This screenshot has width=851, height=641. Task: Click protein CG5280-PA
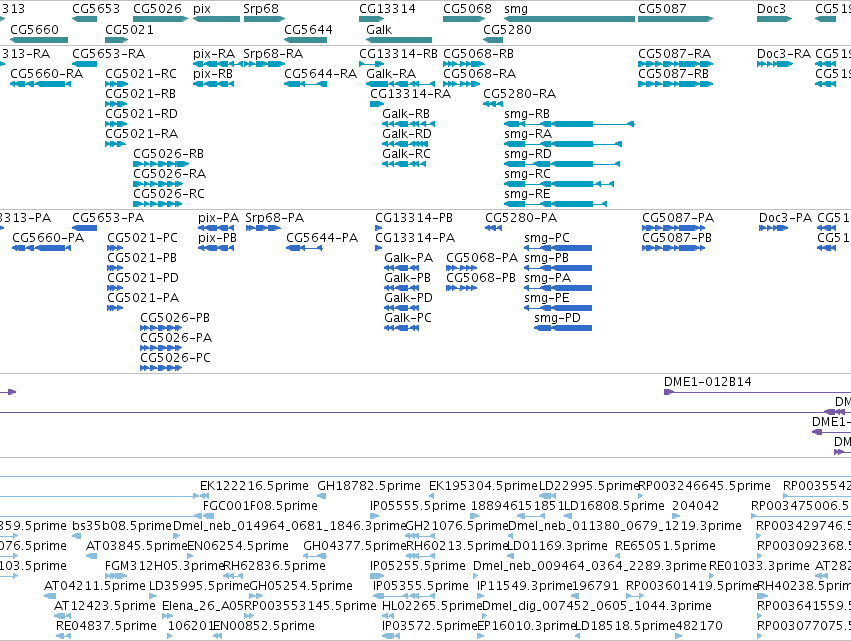pyautogui.click(x=493, y=228)
